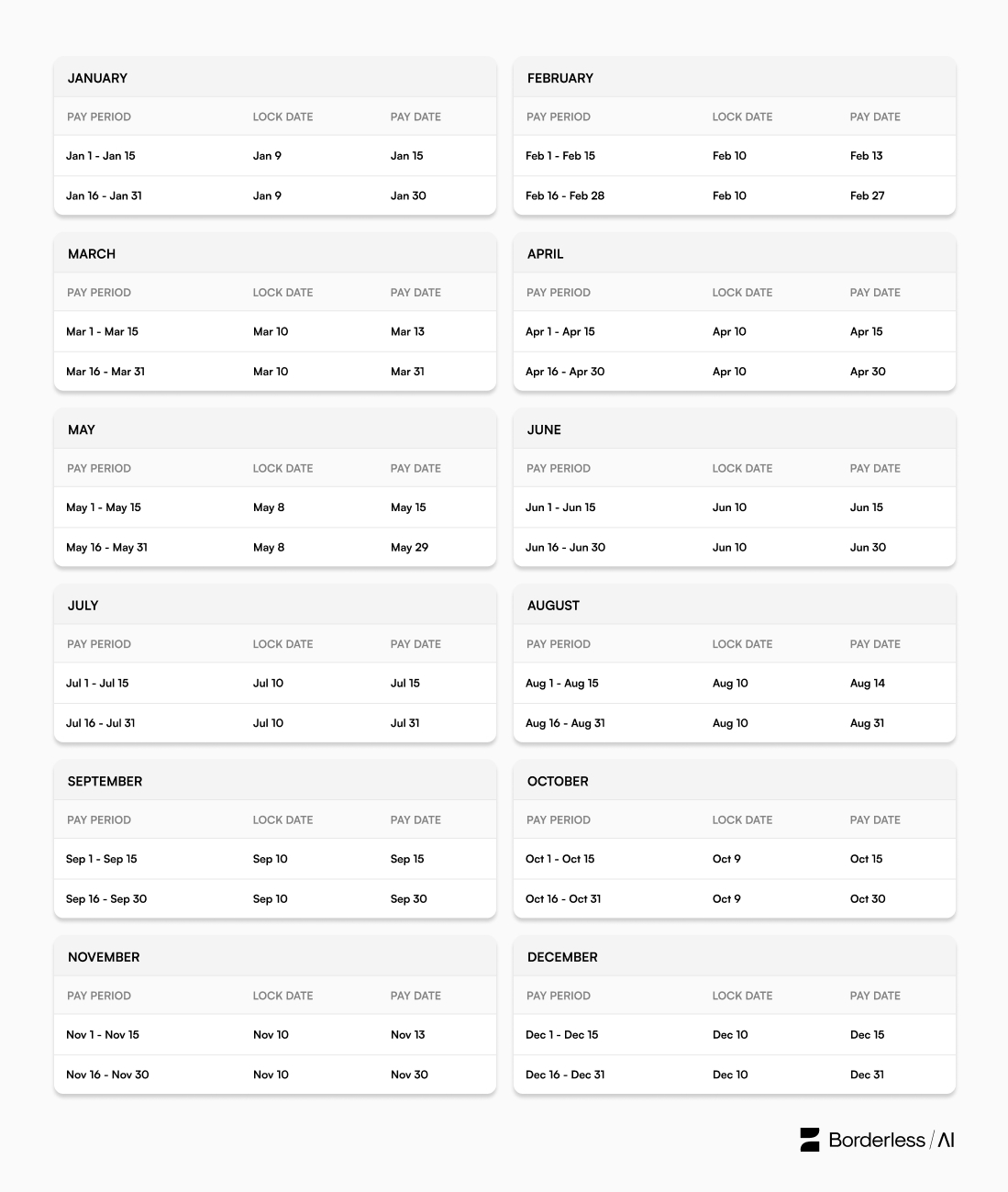This screenshot has height=1192, width=1008.
Task: Click the Borderless AI brand text
Action: pyautogui.click(x=892, y=1140)
